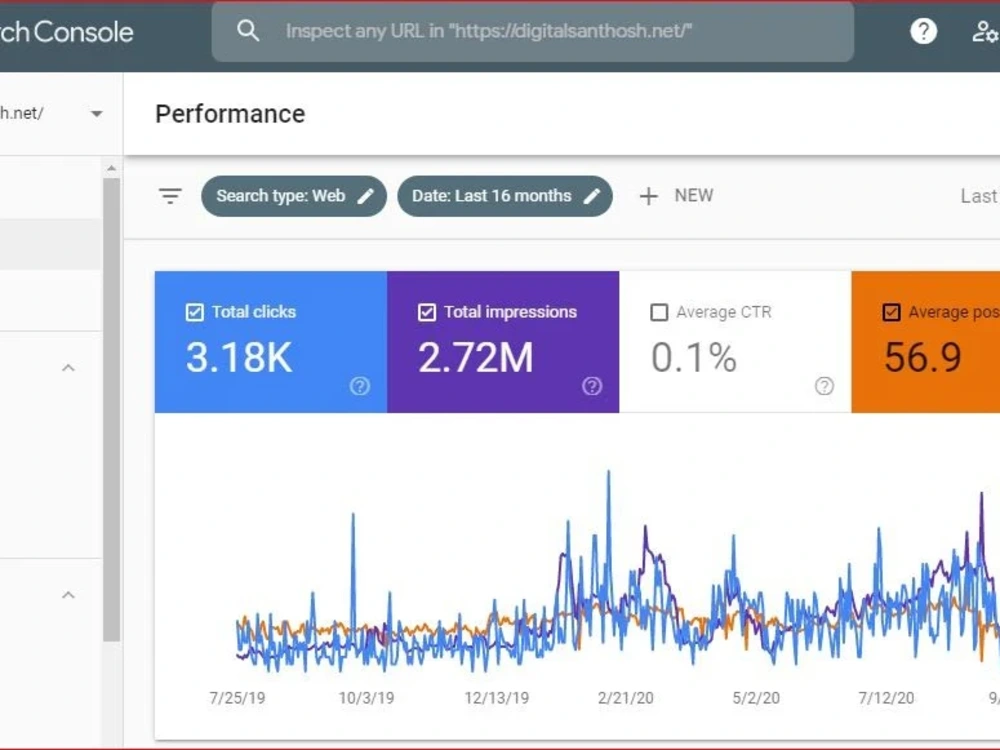Open users and settings icon

(985, 31)
